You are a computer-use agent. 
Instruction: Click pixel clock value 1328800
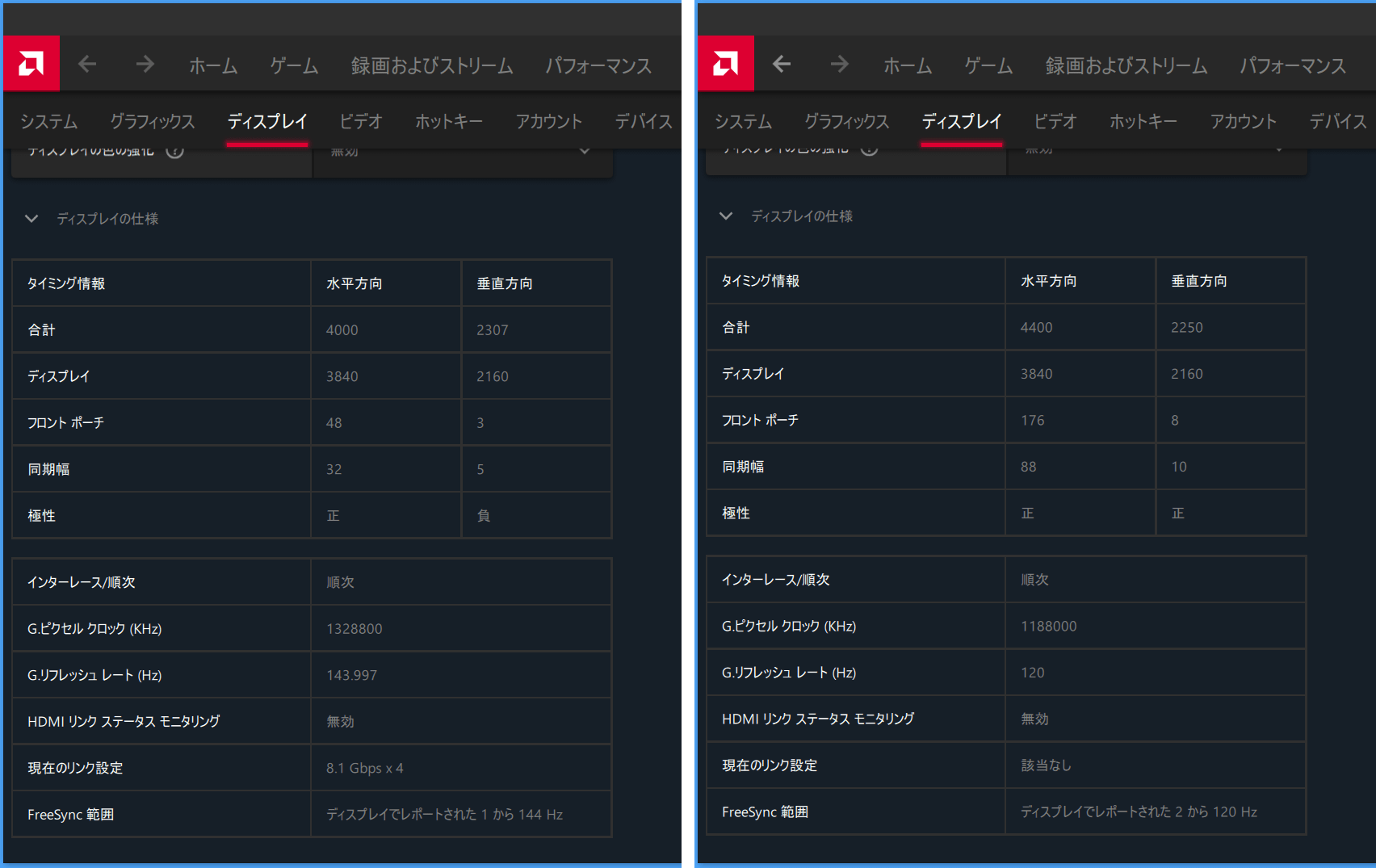pos(354,629)
